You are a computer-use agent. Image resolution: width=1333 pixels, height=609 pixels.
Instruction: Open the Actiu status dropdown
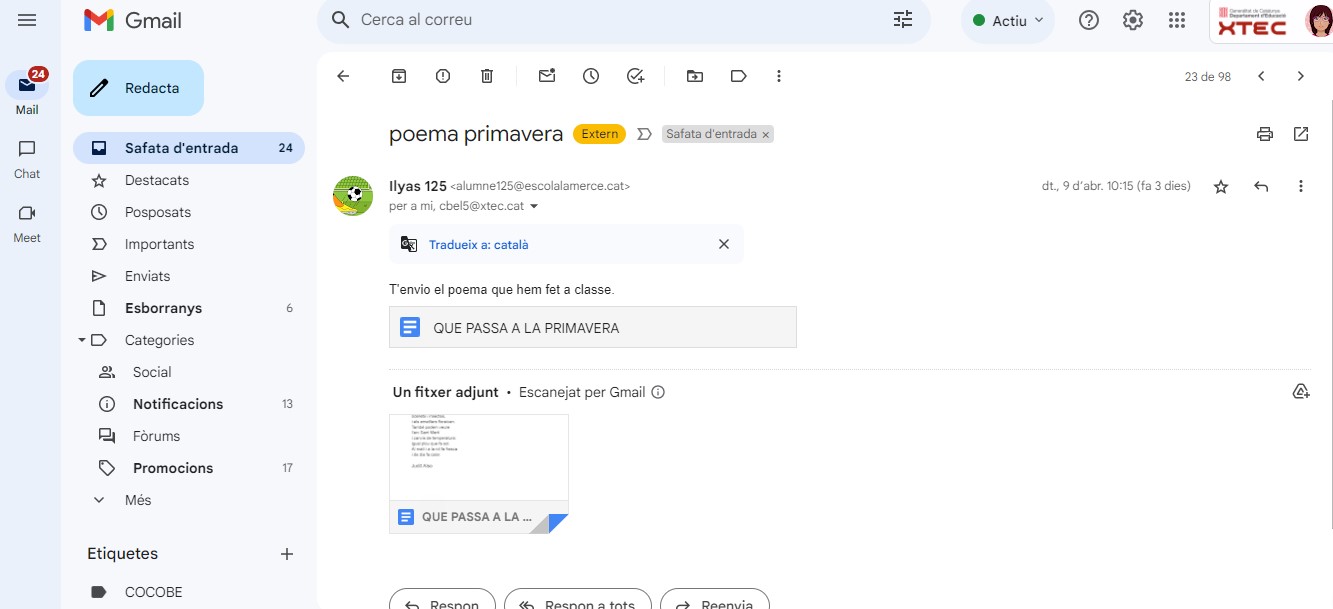tap(1008, 20)
